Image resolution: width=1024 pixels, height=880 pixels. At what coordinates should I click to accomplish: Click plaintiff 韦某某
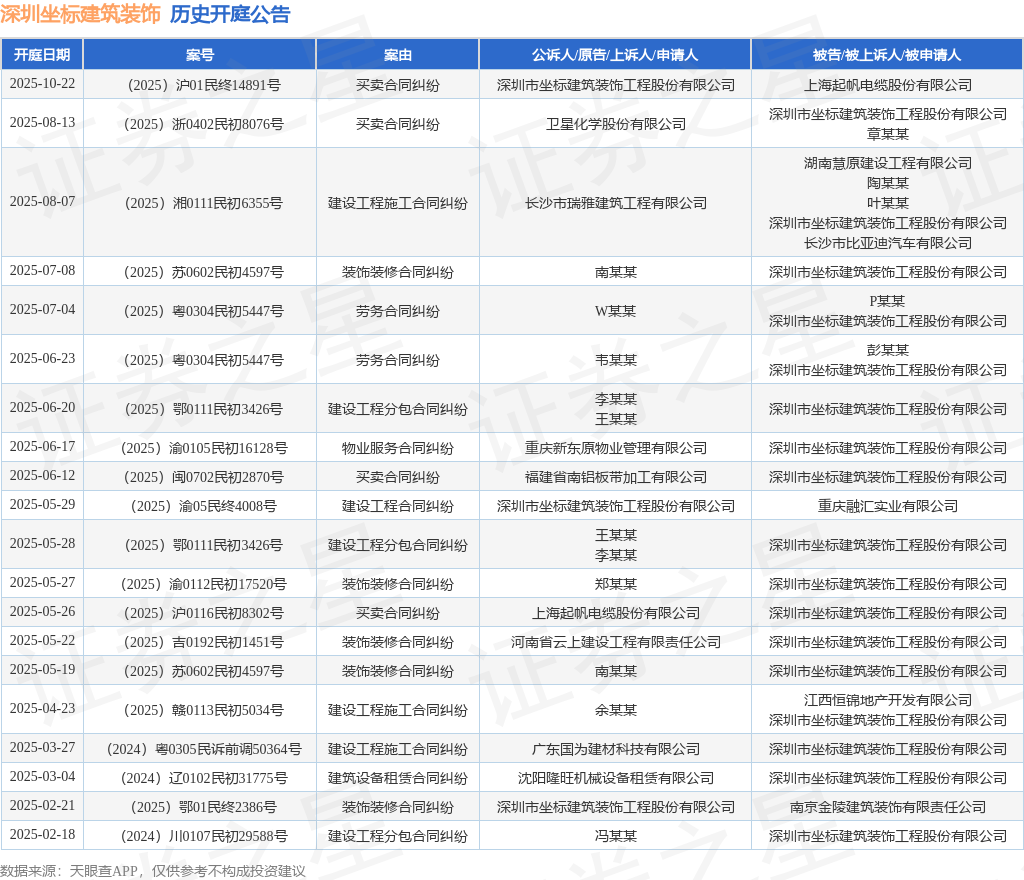[x=616, y=360]
